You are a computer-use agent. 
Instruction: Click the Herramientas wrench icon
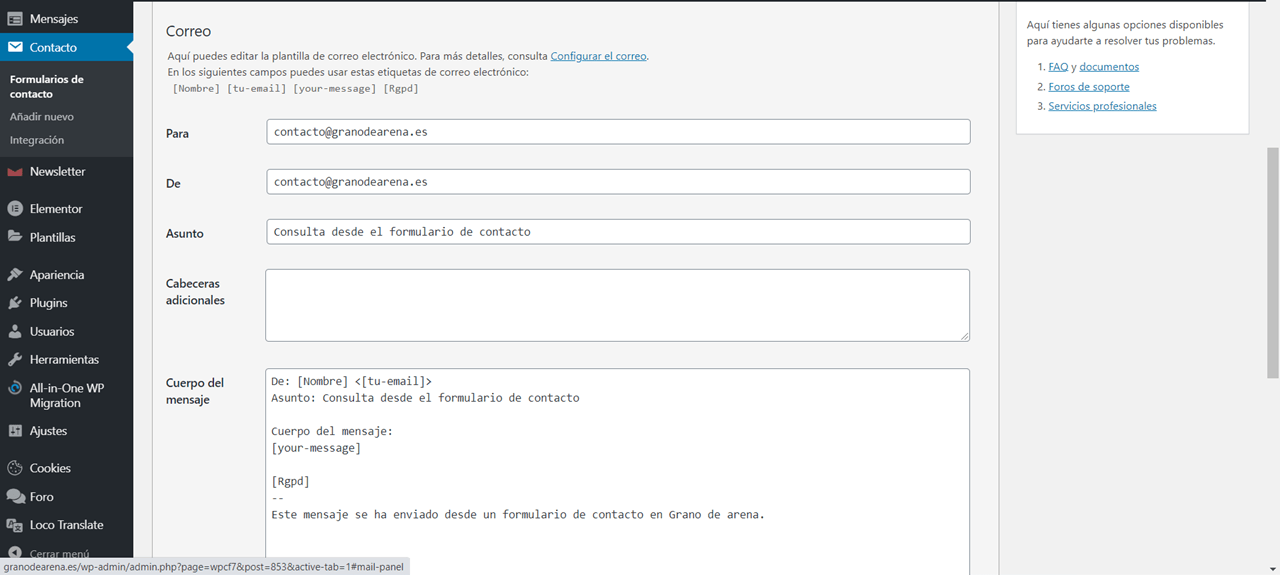click(15, 359)
